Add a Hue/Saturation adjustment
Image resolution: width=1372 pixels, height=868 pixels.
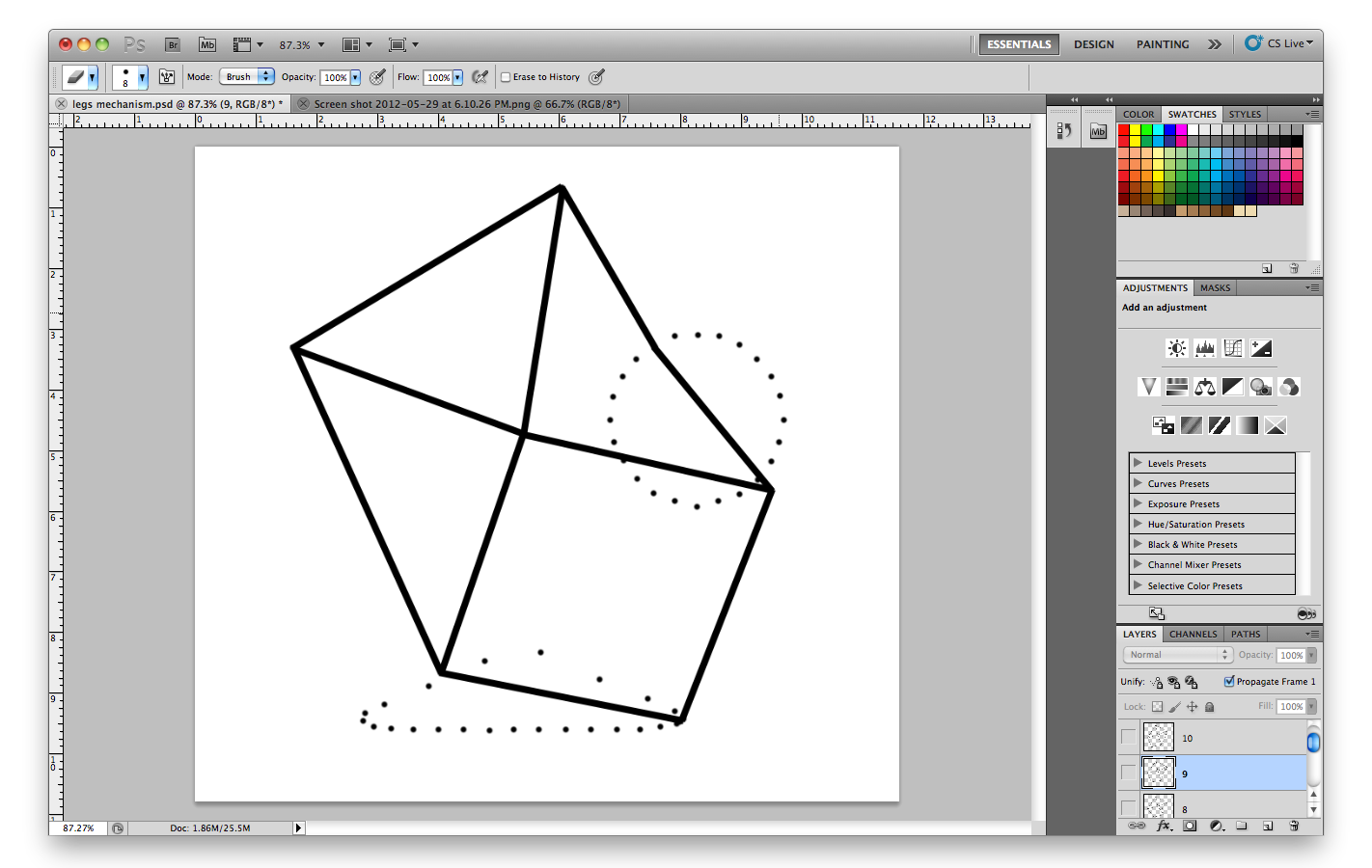tap(1177, 387)
